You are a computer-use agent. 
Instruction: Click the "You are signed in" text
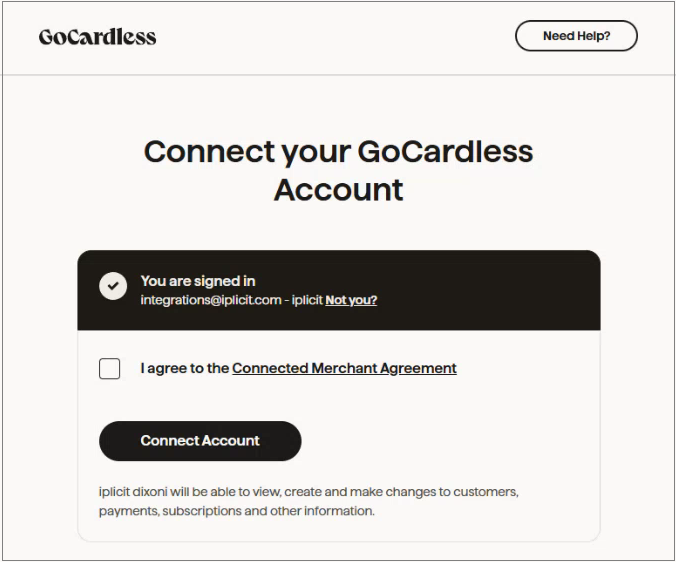pyautogui.click(x=198, y=281)
